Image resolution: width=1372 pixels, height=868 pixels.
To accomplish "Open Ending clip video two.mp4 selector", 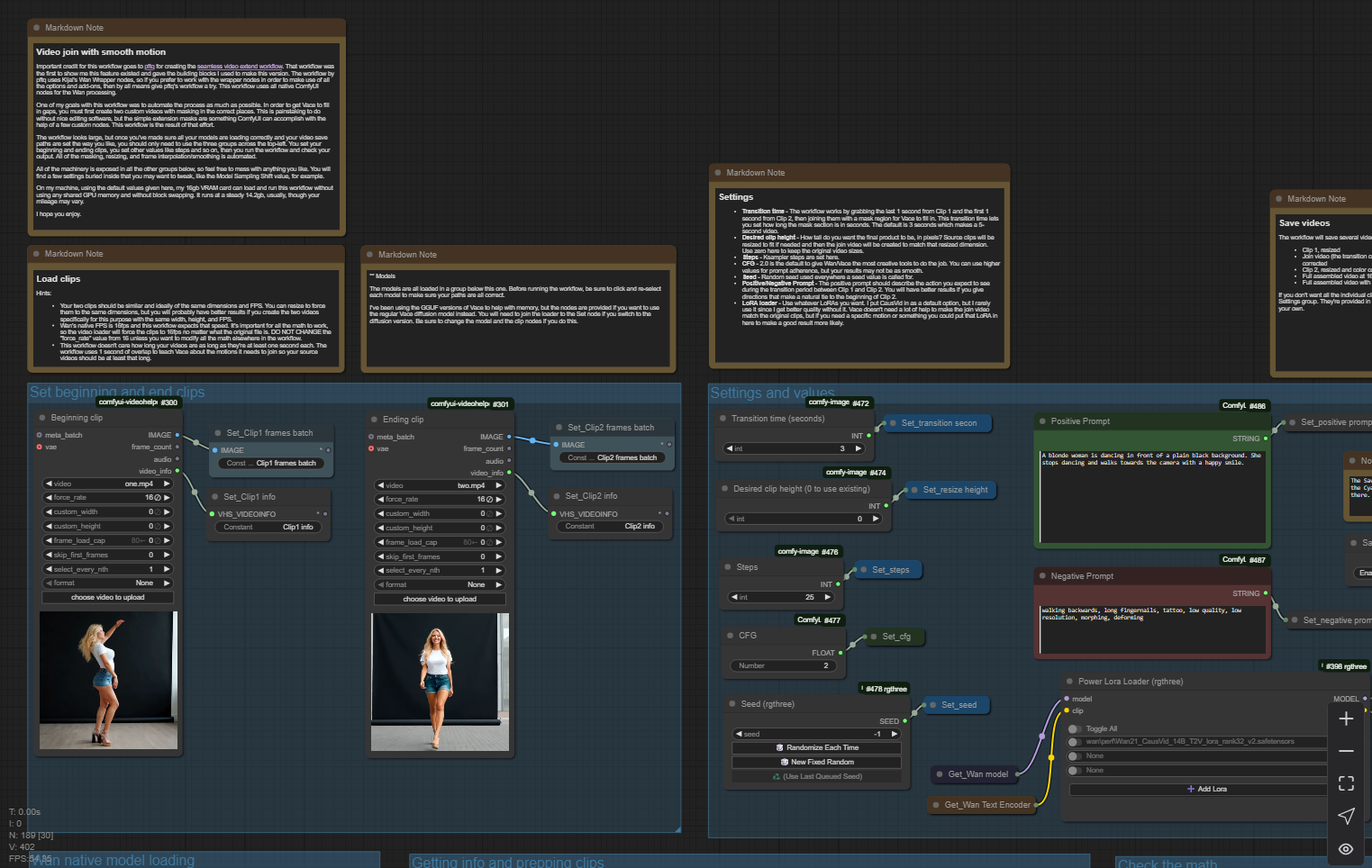I will point(440,485).
